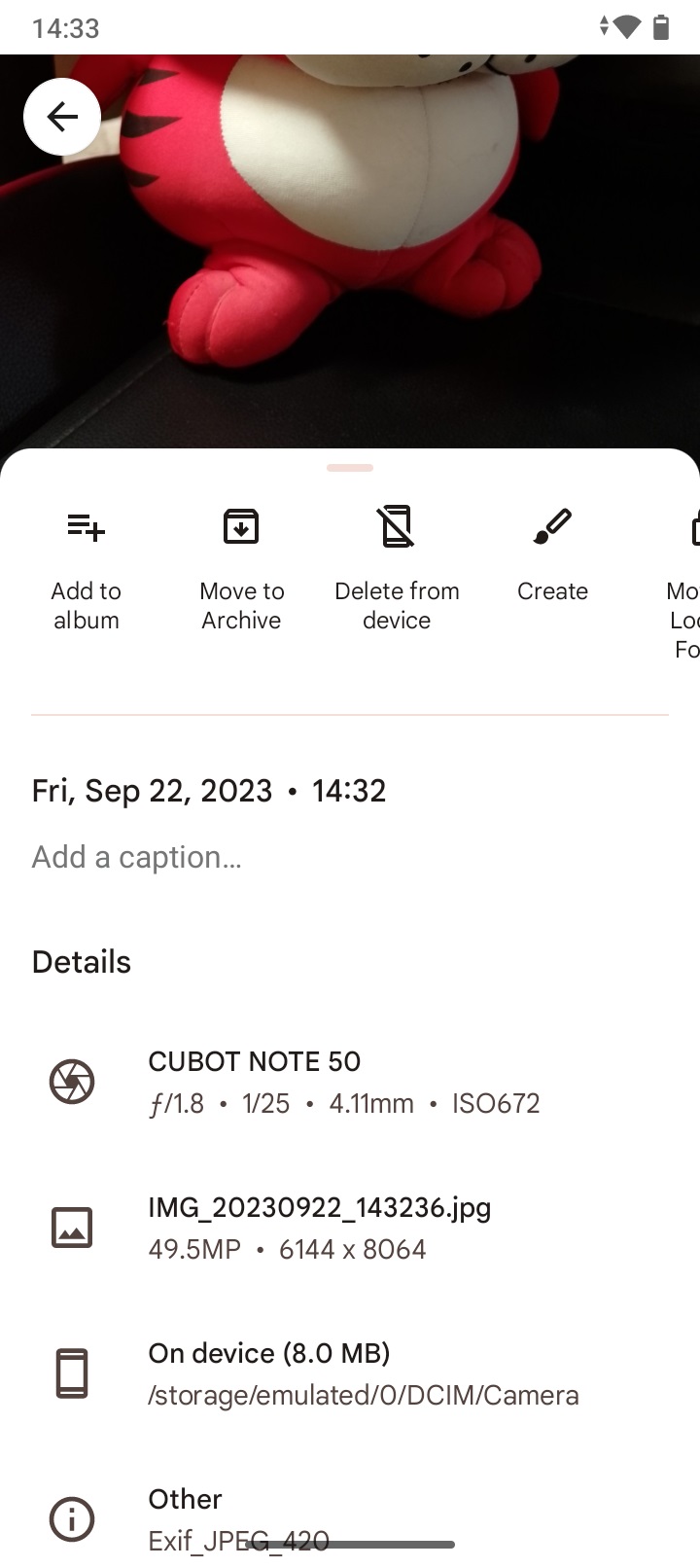
Task: Tap the image file icon
Action: [72, 1228]
